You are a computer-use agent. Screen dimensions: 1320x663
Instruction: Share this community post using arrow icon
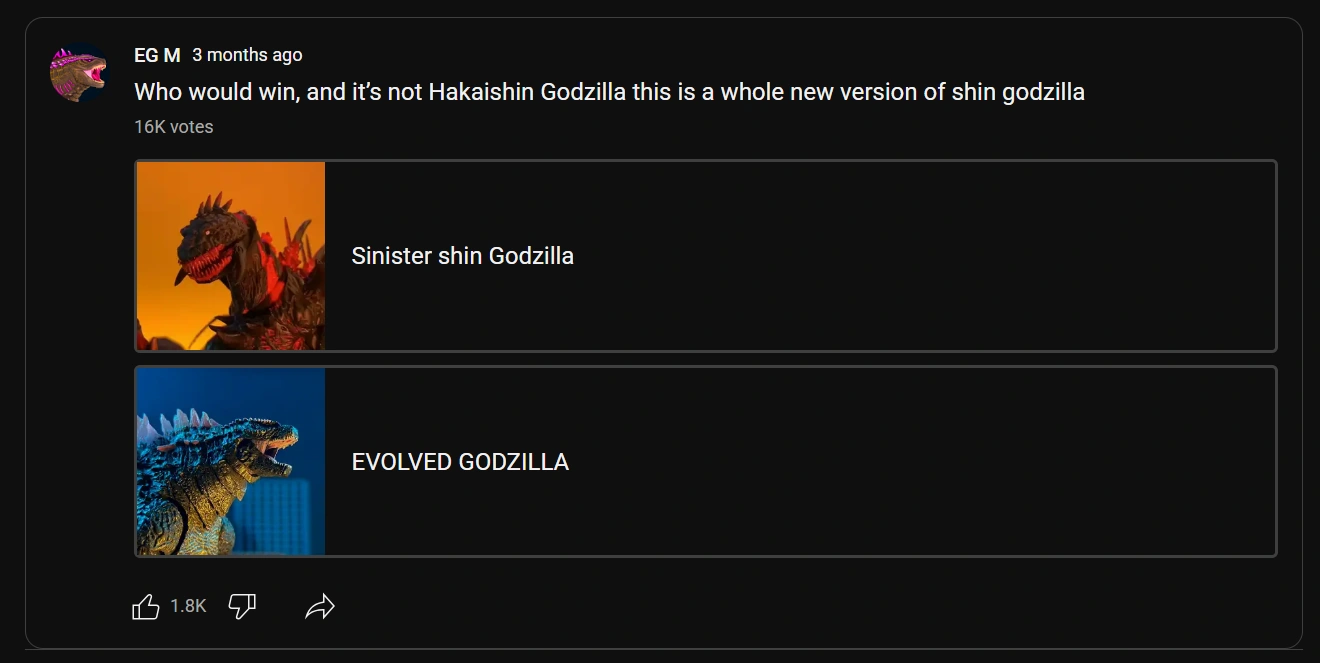pyautogui.click(x=319, y=606)
